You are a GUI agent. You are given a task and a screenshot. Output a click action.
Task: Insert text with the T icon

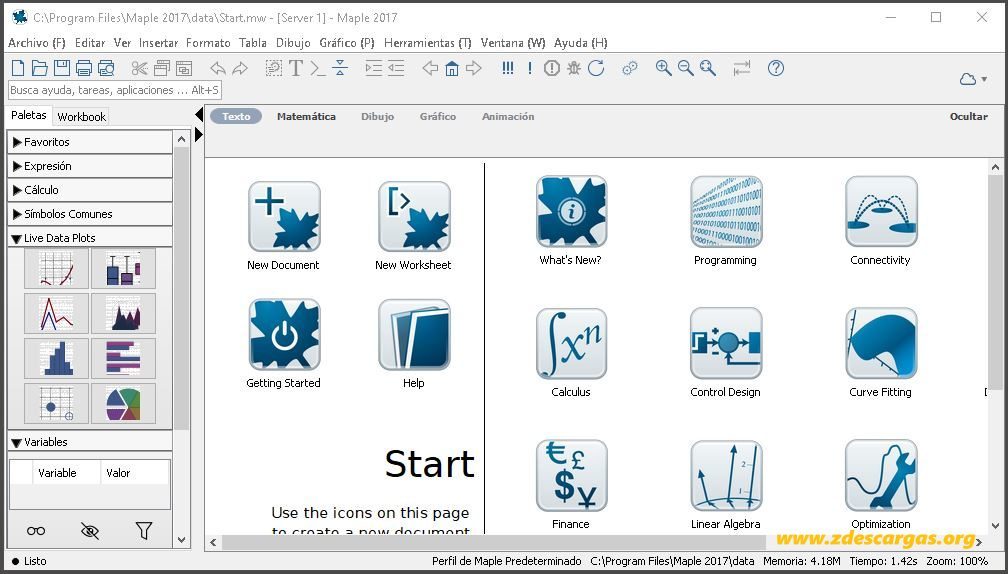pos(296,68)
